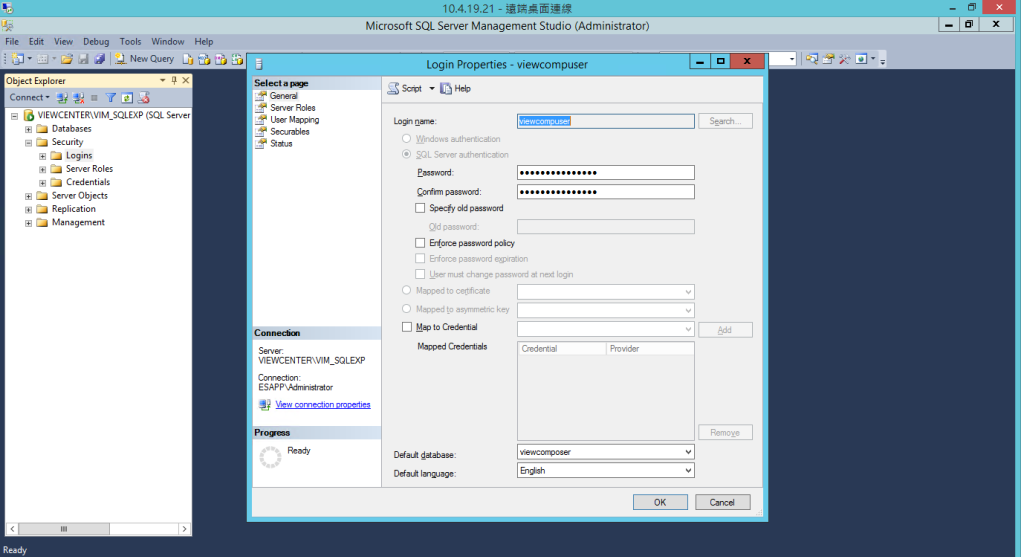This screenshot has width=1021, height=557.
Task: Open the Map to Credential combo box
Action: tap(606, 330)
